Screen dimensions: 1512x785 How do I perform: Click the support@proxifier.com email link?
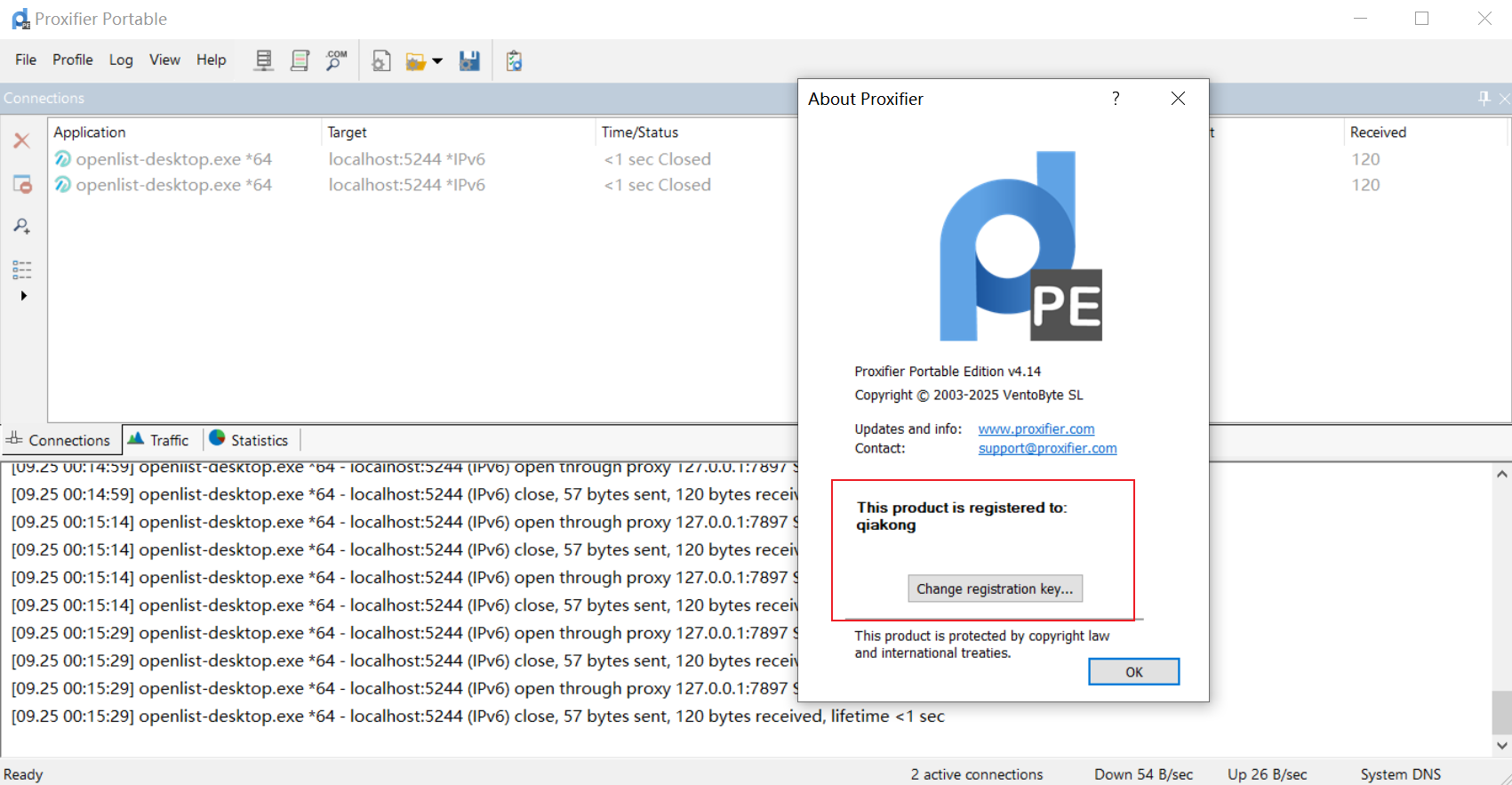click(x=1047, y=449)
